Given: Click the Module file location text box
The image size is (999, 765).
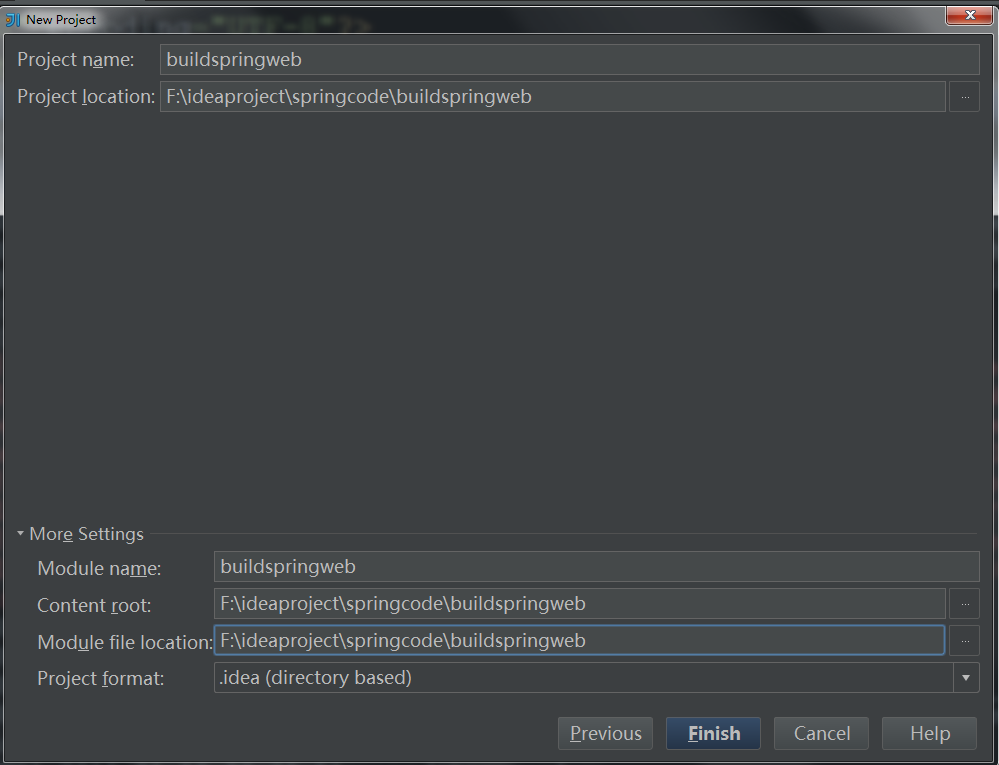Looking at the screenshot, I should [580, 640].
